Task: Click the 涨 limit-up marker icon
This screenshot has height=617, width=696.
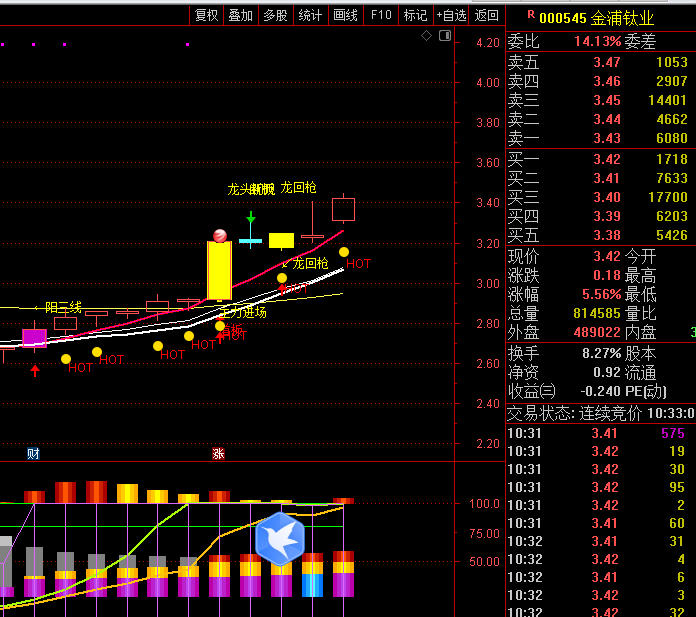Action: click(218, 454)
